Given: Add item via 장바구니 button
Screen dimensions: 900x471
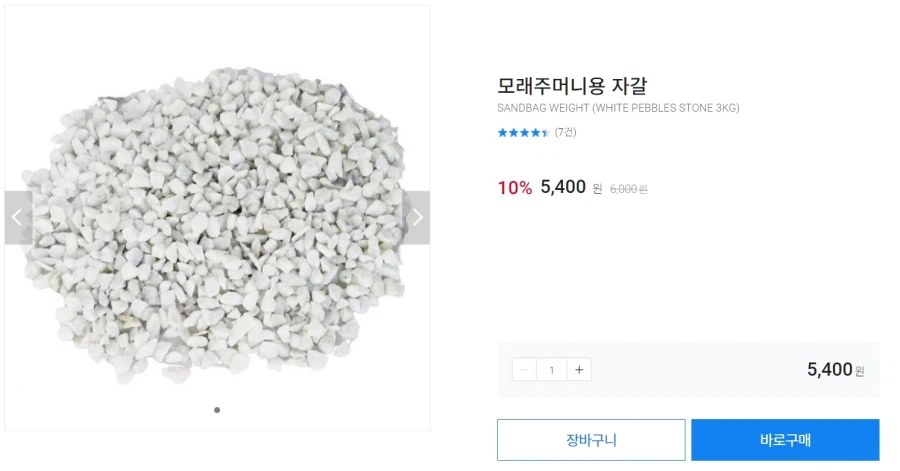Looking at the screenshot, I should tap(591, 440).
